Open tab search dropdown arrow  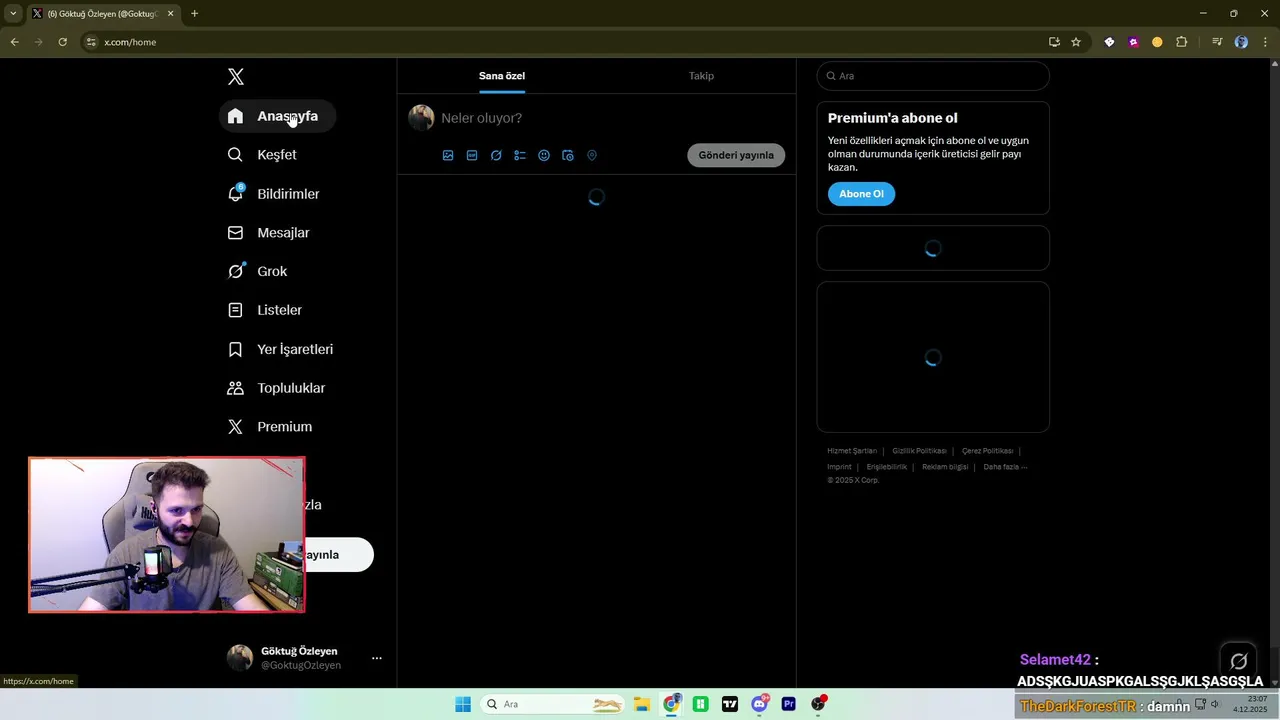click(x=13, y=13)
